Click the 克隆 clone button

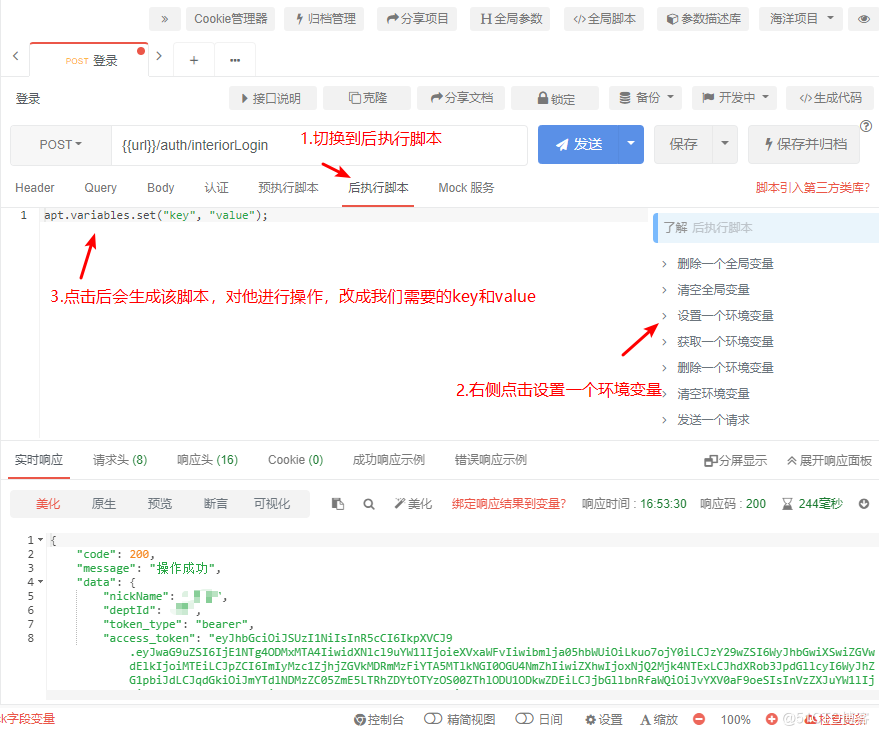click(367, 98)
